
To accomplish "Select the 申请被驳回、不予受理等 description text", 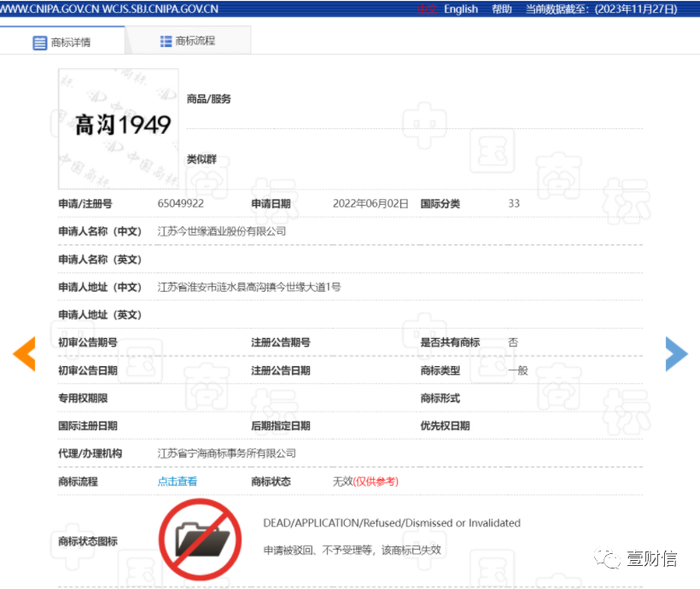I will pos(352,550).
